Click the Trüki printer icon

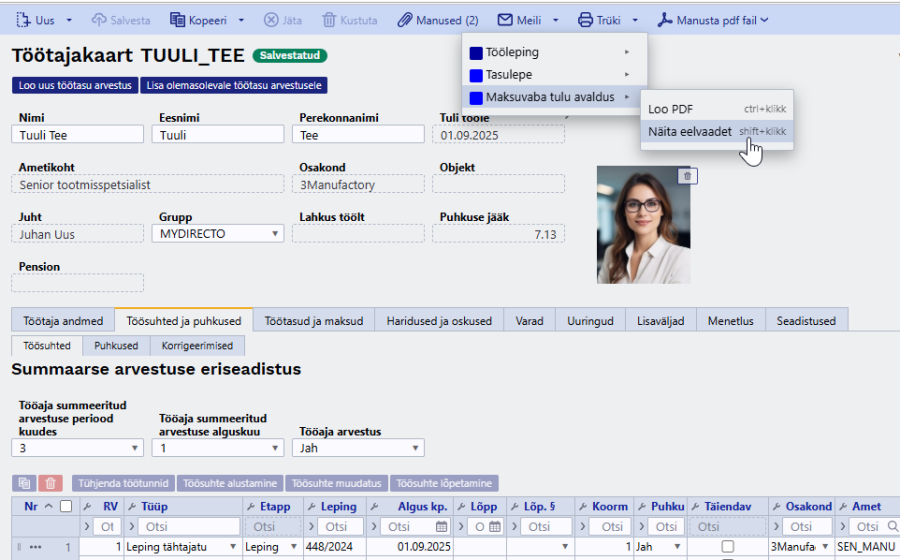tap(585, 20)
